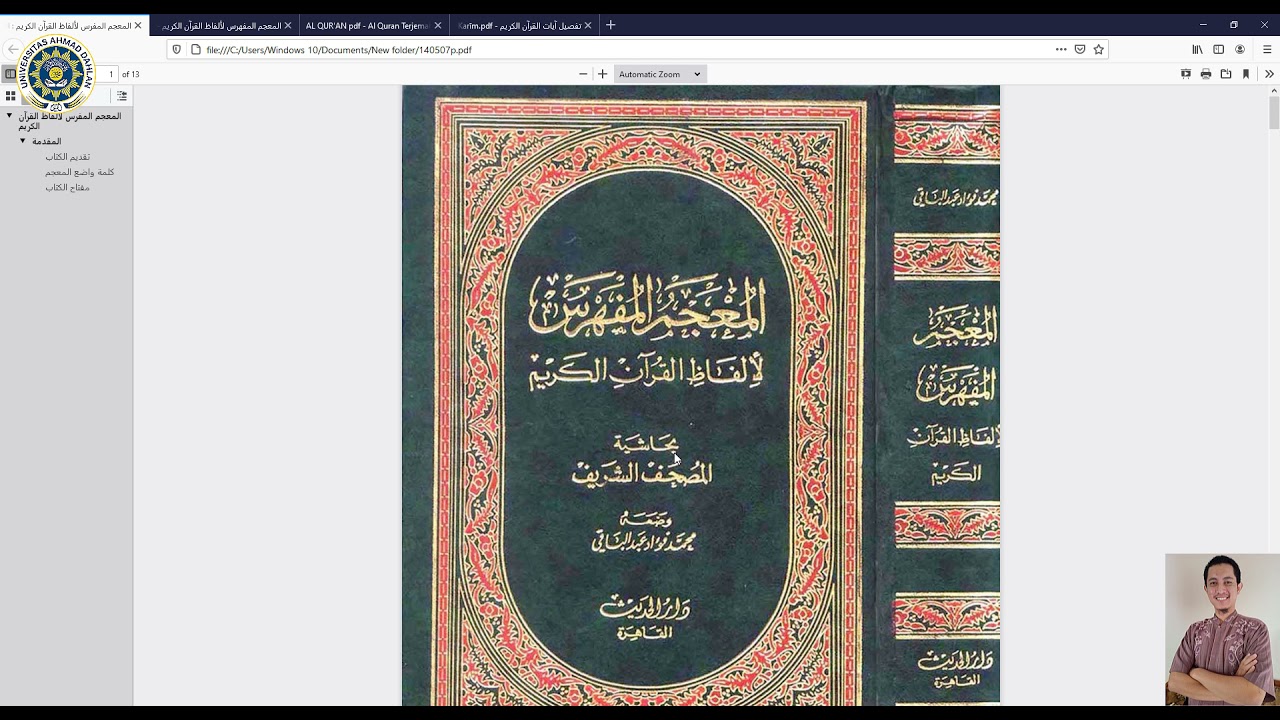Open outline item تقديم الكتاب
Image resolution: width=1280 pixels, height=720 pixels.
click(x=67, y=157)
